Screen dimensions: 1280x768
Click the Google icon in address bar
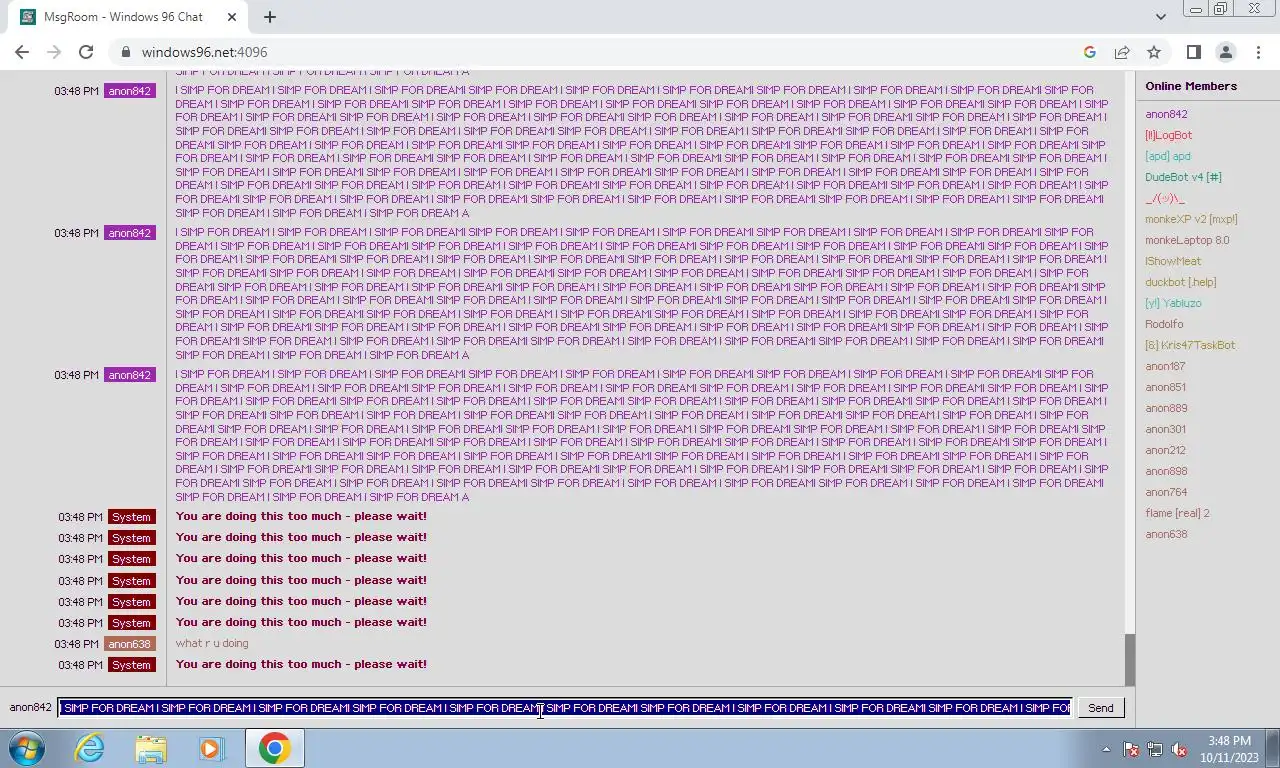coord(1090,52)
